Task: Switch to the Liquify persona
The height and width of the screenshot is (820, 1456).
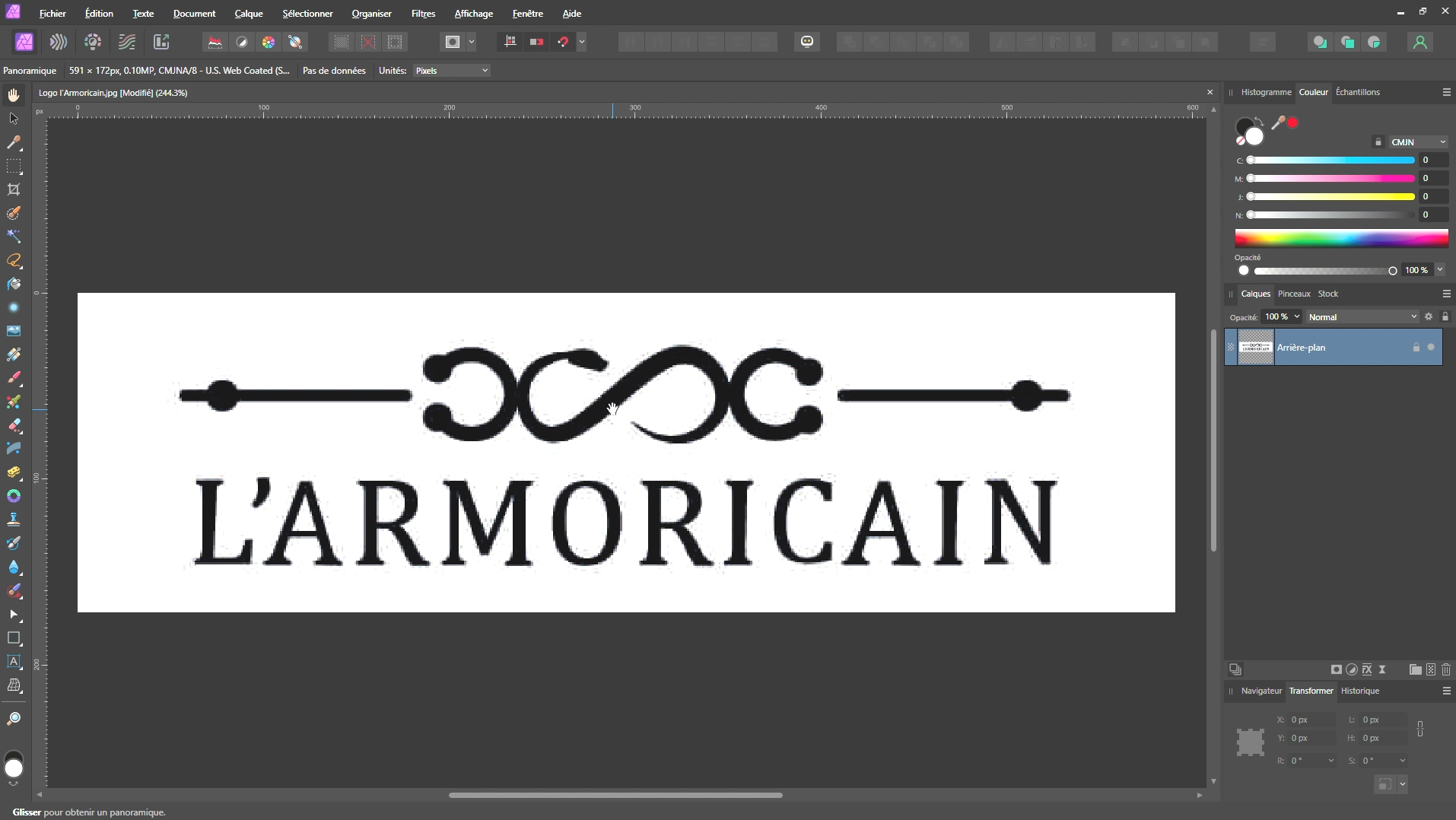Action: click(59, 42)
